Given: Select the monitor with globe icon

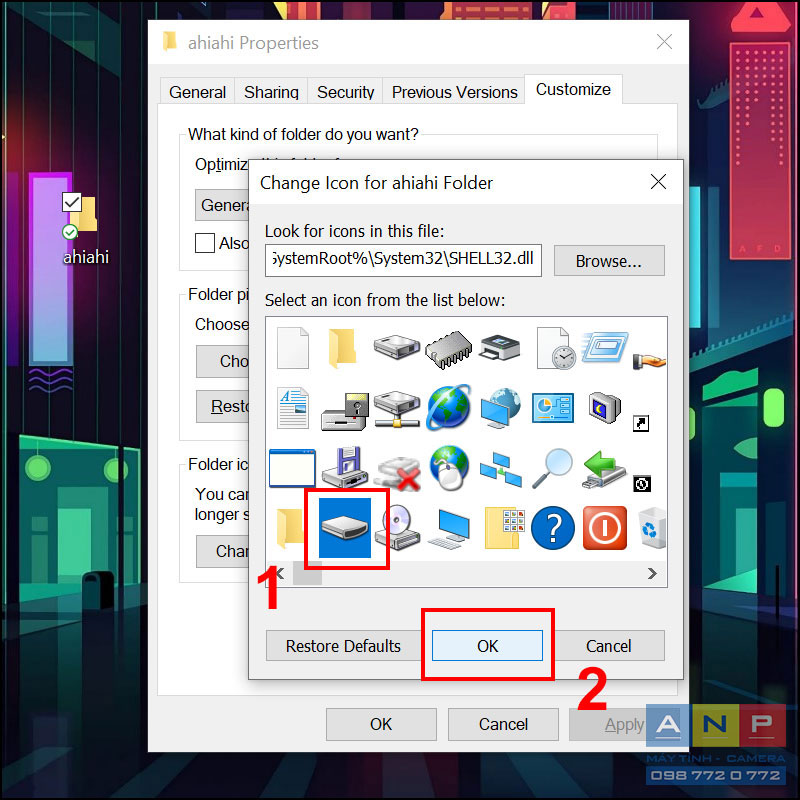Looking at the screenshot, I should [501, 408].
